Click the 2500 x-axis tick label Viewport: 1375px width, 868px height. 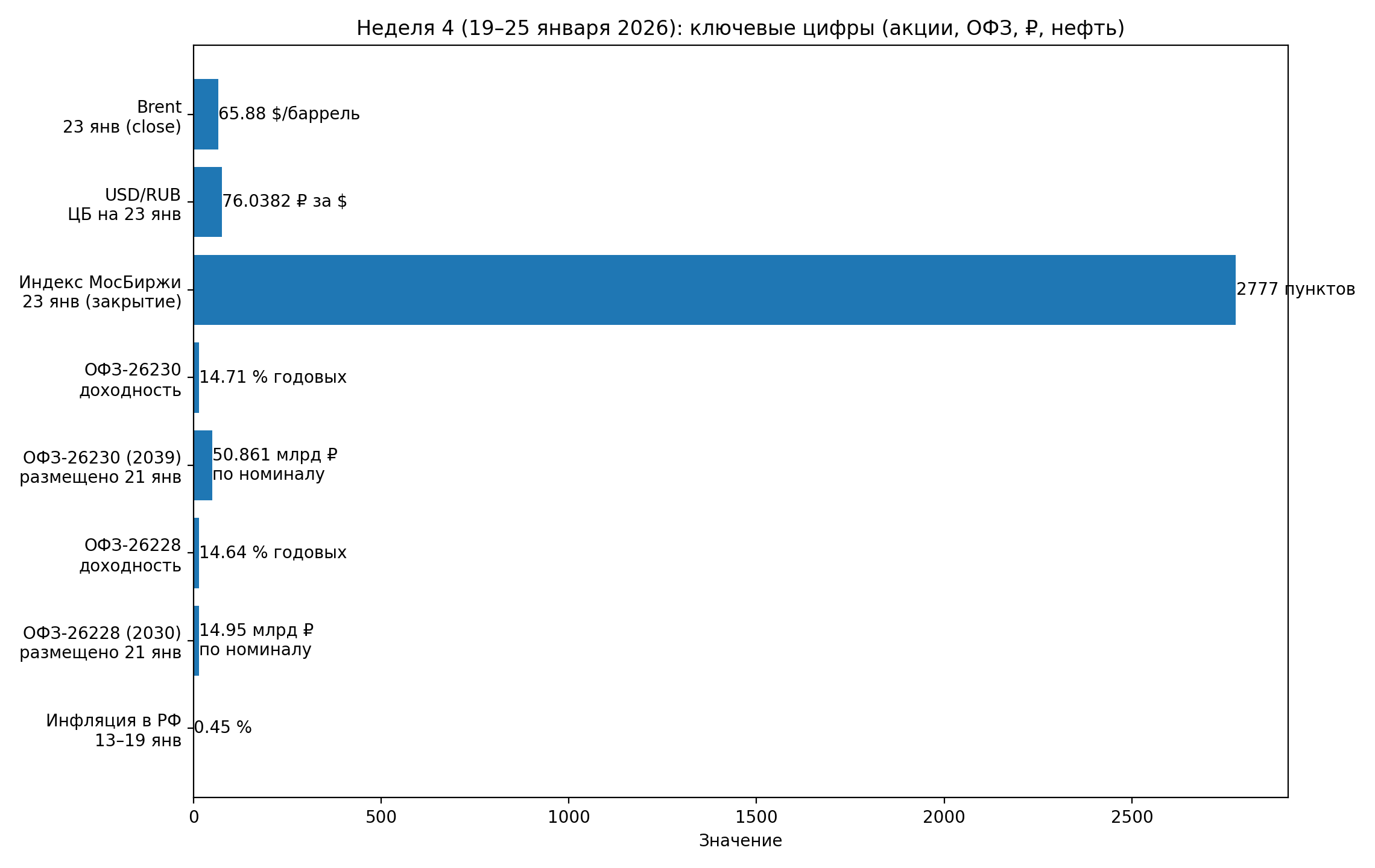(1131, 817)
